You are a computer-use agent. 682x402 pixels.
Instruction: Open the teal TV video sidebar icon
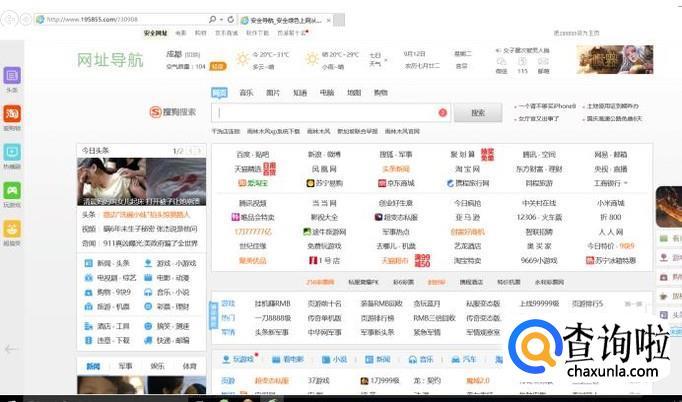[12, 152]
